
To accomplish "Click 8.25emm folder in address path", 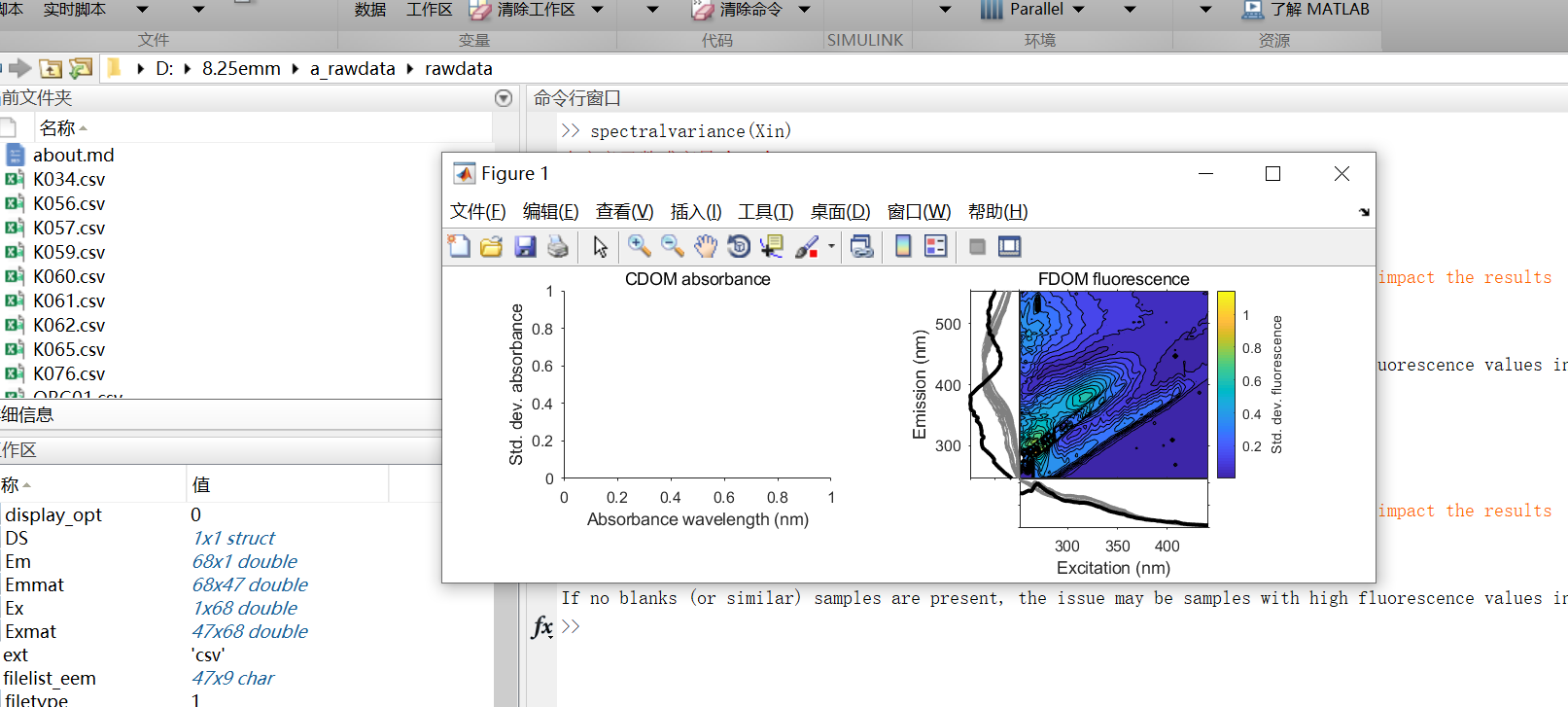I will tap(241, 69).
